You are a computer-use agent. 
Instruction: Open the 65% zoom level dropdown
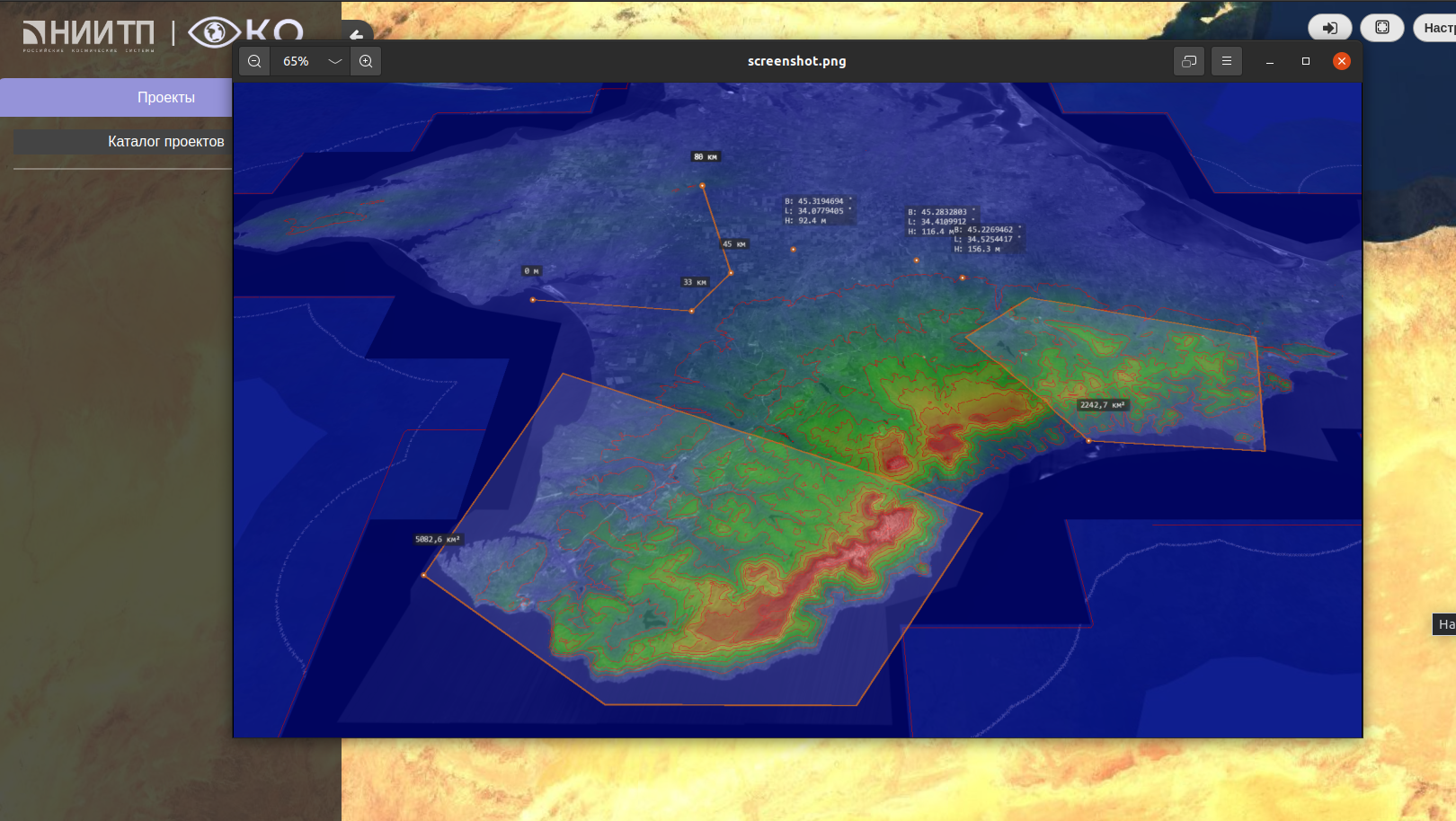coord(335,61)
